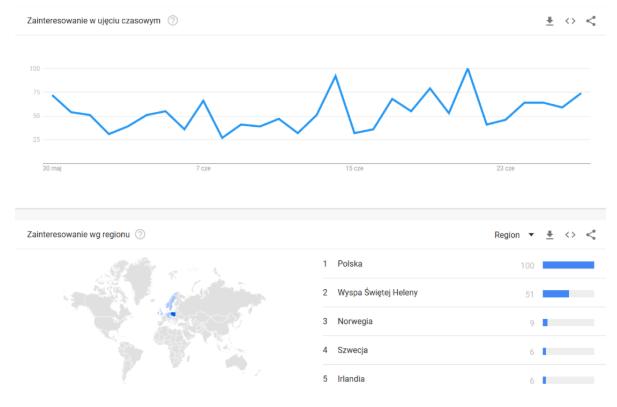Image resolution: width=617 pixels, height=407 pixels.
Task: Click Poland highlighted on the world map
Action: 173,314
